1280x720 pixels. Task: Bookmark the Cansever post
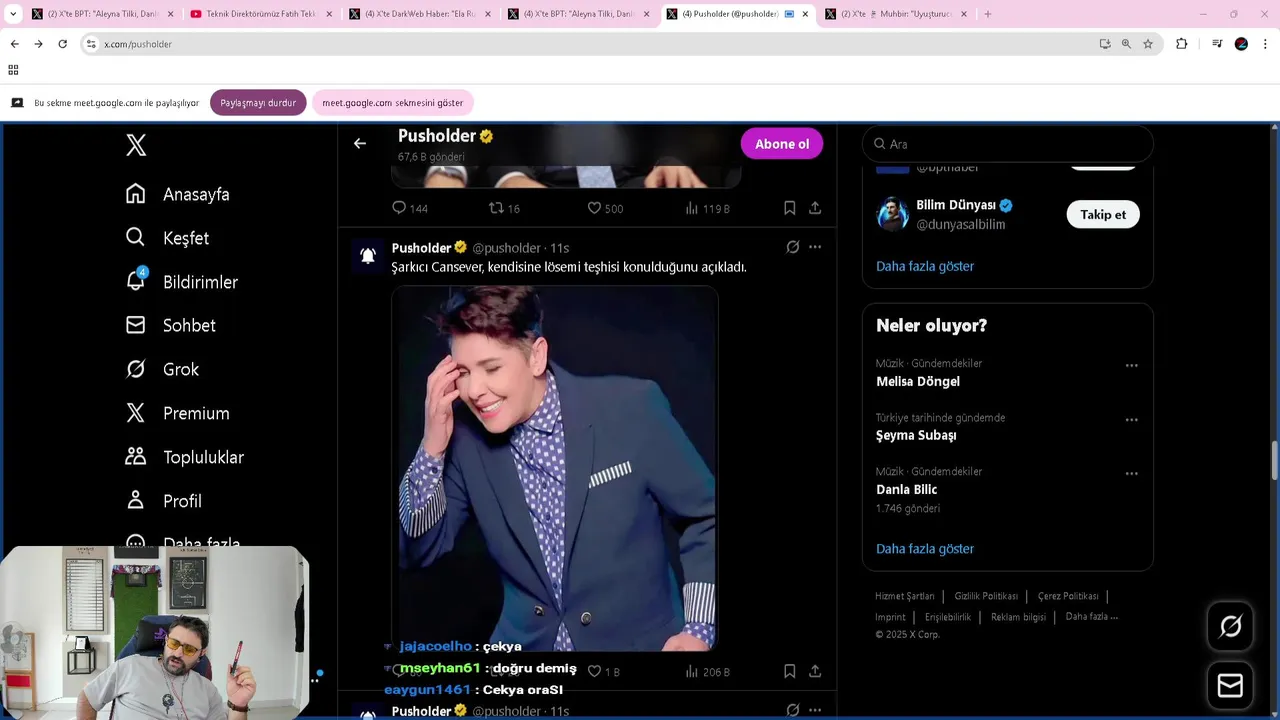coord(789,671)
